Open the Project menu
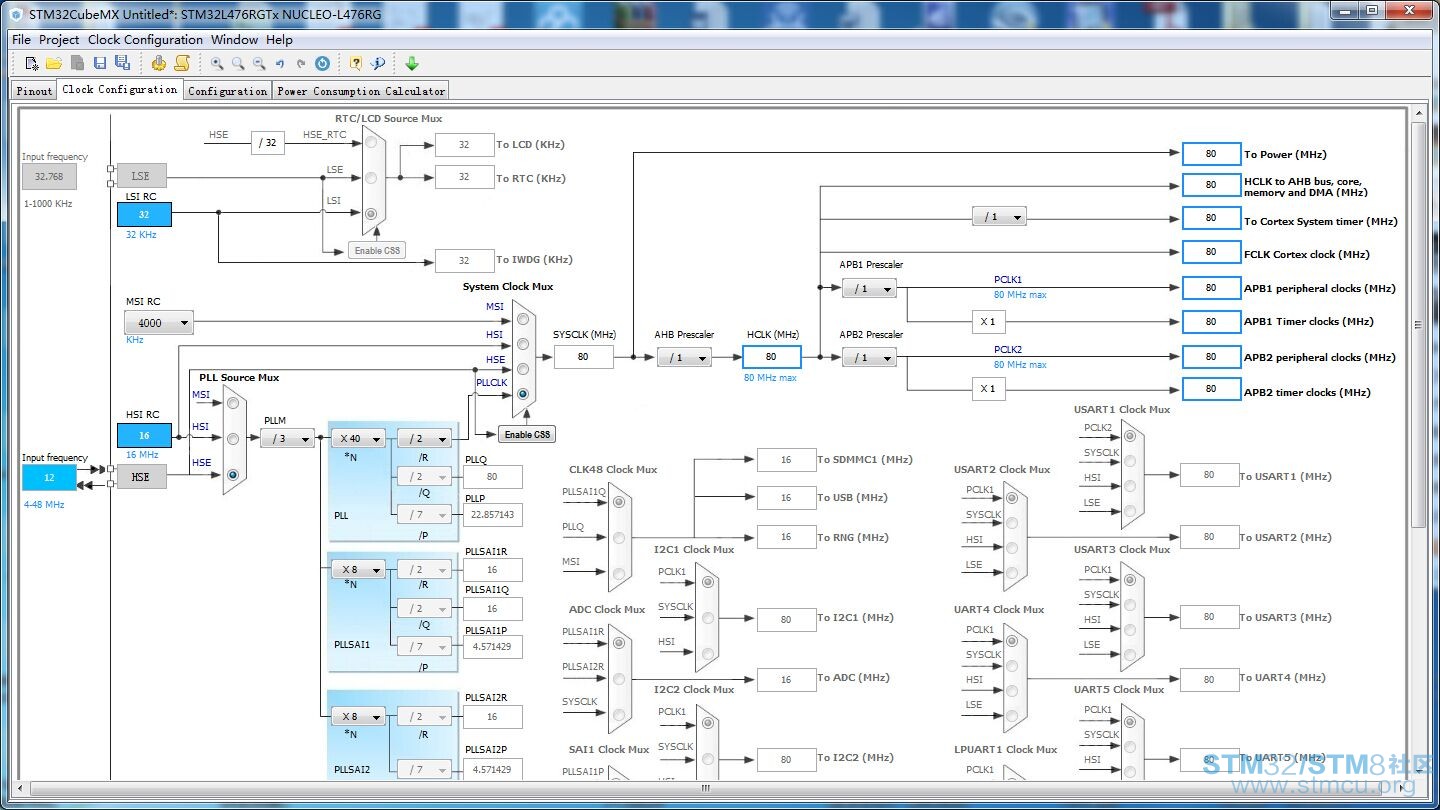1440x810 pixels. tap(59, 40)
